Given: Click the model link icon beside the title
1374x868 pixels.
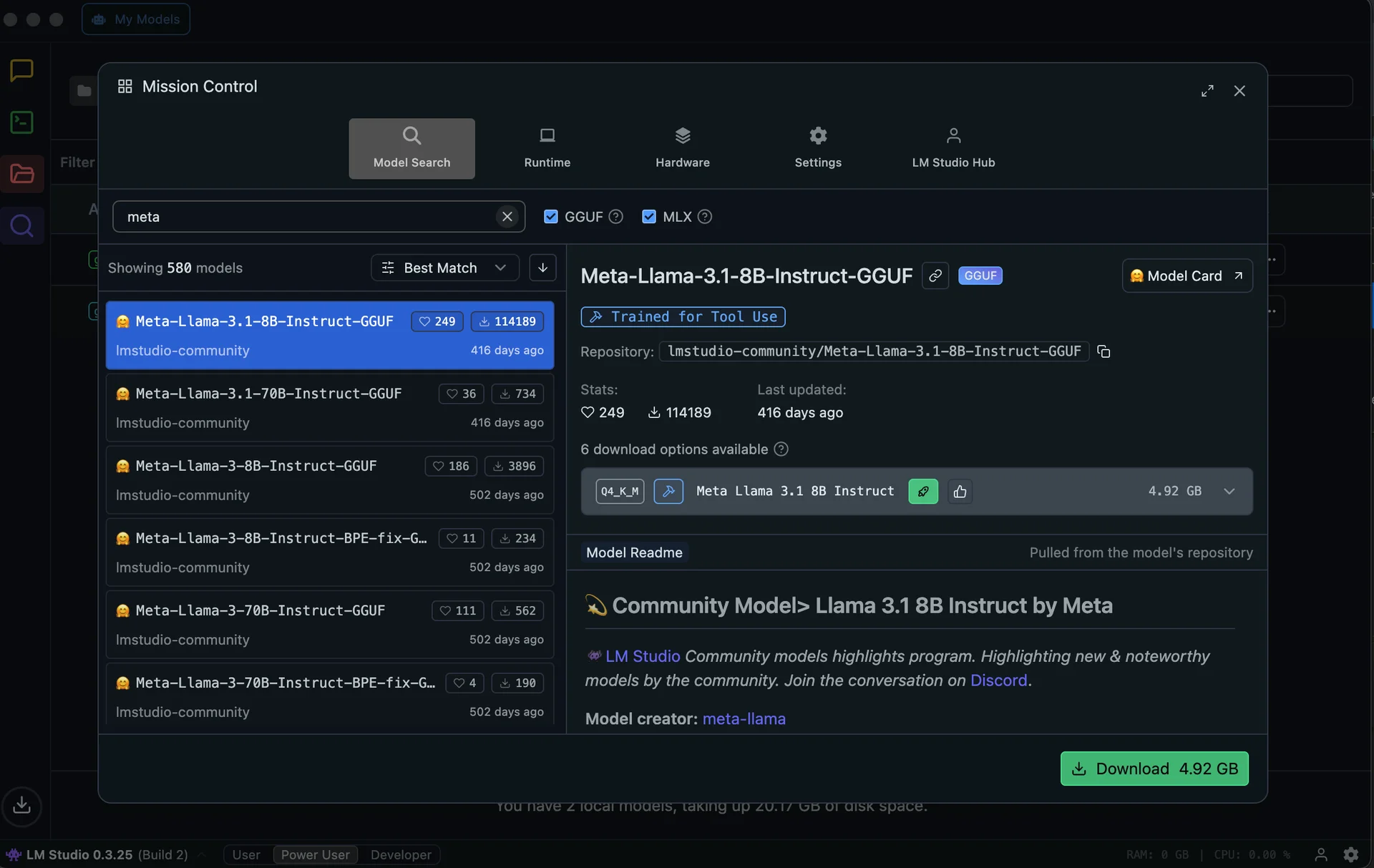Looking at the screenshot, I should point(935,275).
